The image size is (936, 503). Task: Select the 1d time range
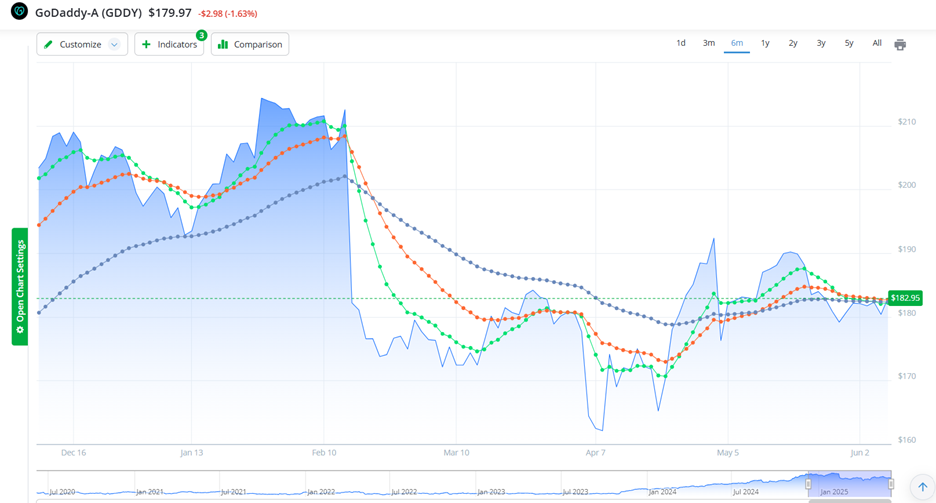coord(681,43)
